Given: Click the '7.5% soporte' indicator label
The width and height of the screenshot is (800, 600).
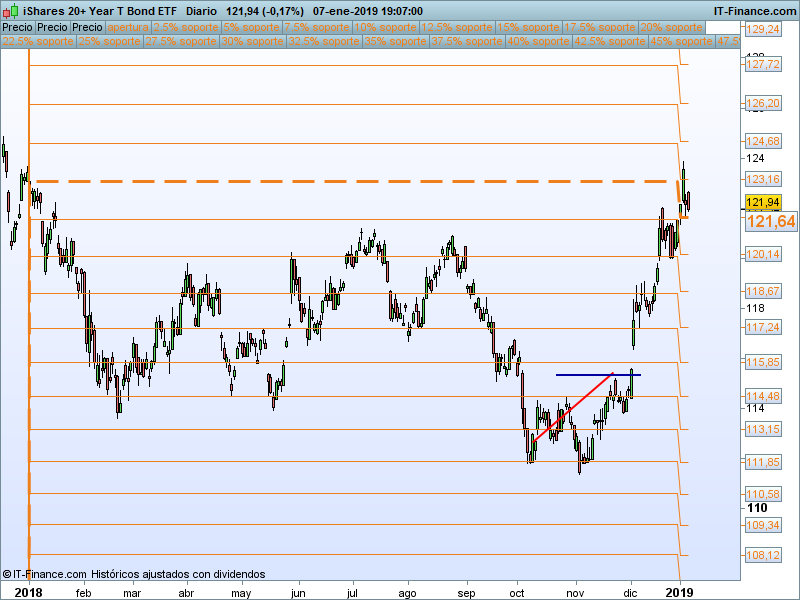Looking at the screenshot, I should 317,28.
